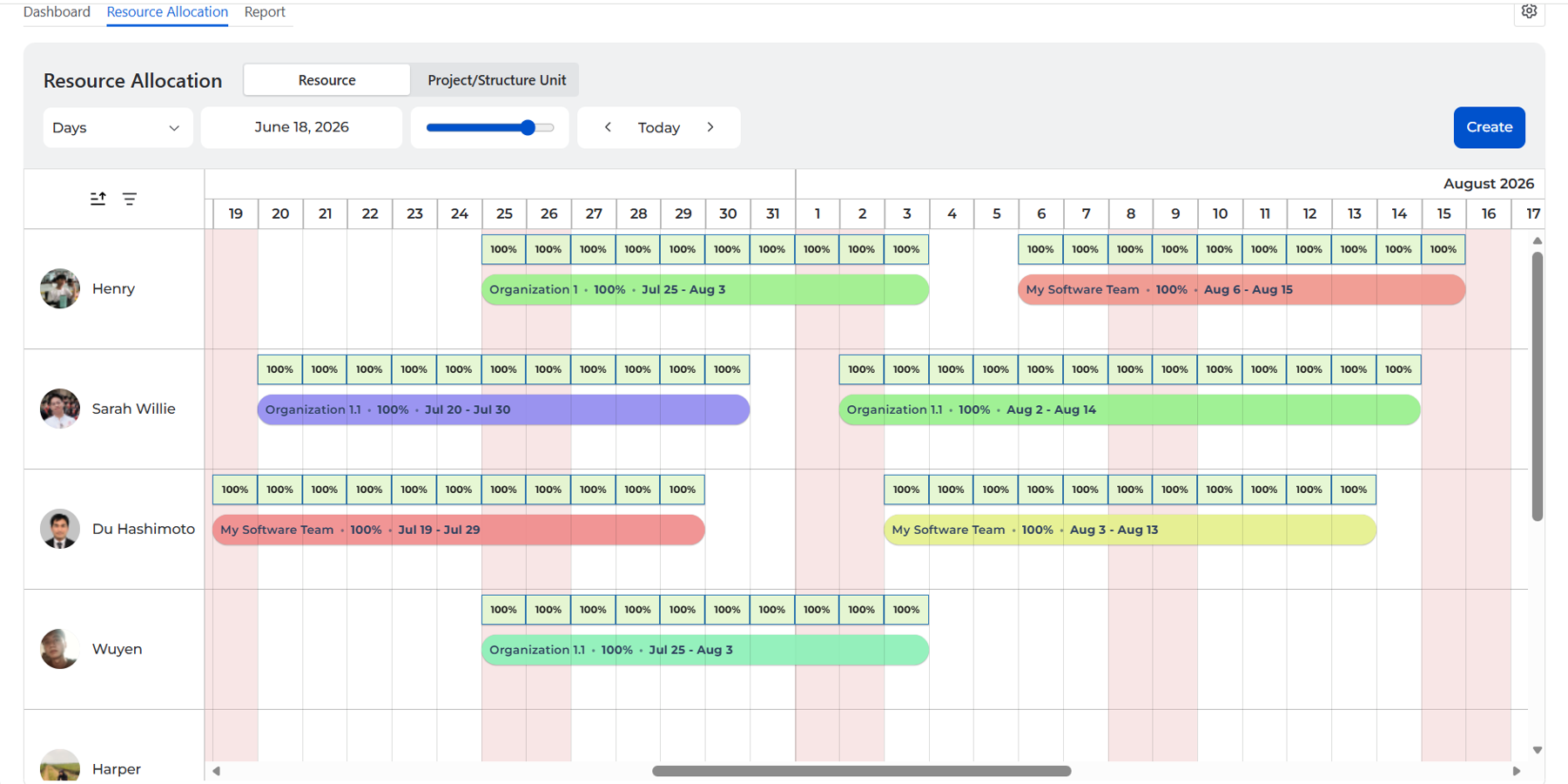Open Sarah's Aug 2 - Aug 14 allocation
Image resolution: width=1568 pixels, height=784 pixels.
pyautogui.click(x=1130, y=409)
